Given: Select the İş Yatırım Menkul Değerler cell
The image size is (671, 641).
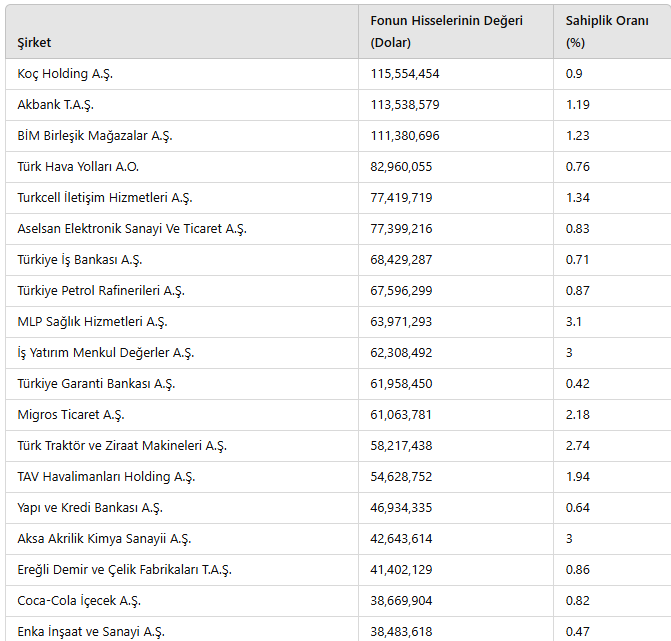Looking at the screenshot, I should click(105, 353).
